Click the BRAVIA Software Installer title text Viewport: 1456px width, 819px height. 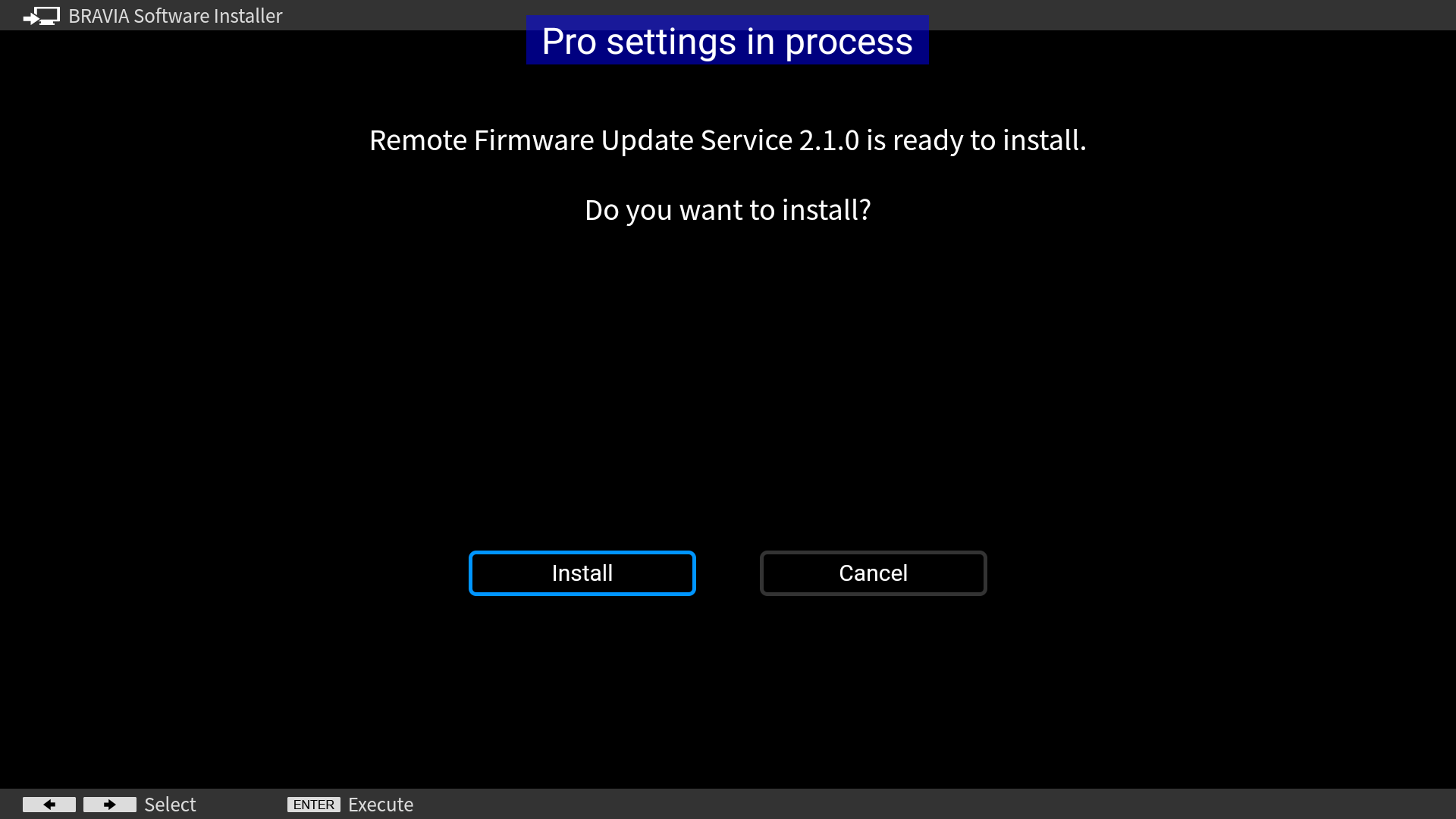point(175,16)
